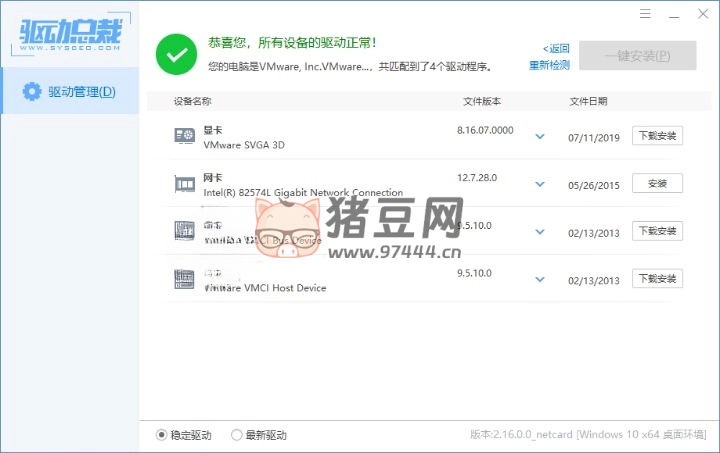Select the 最新驱动 radio button

[237, 435]
